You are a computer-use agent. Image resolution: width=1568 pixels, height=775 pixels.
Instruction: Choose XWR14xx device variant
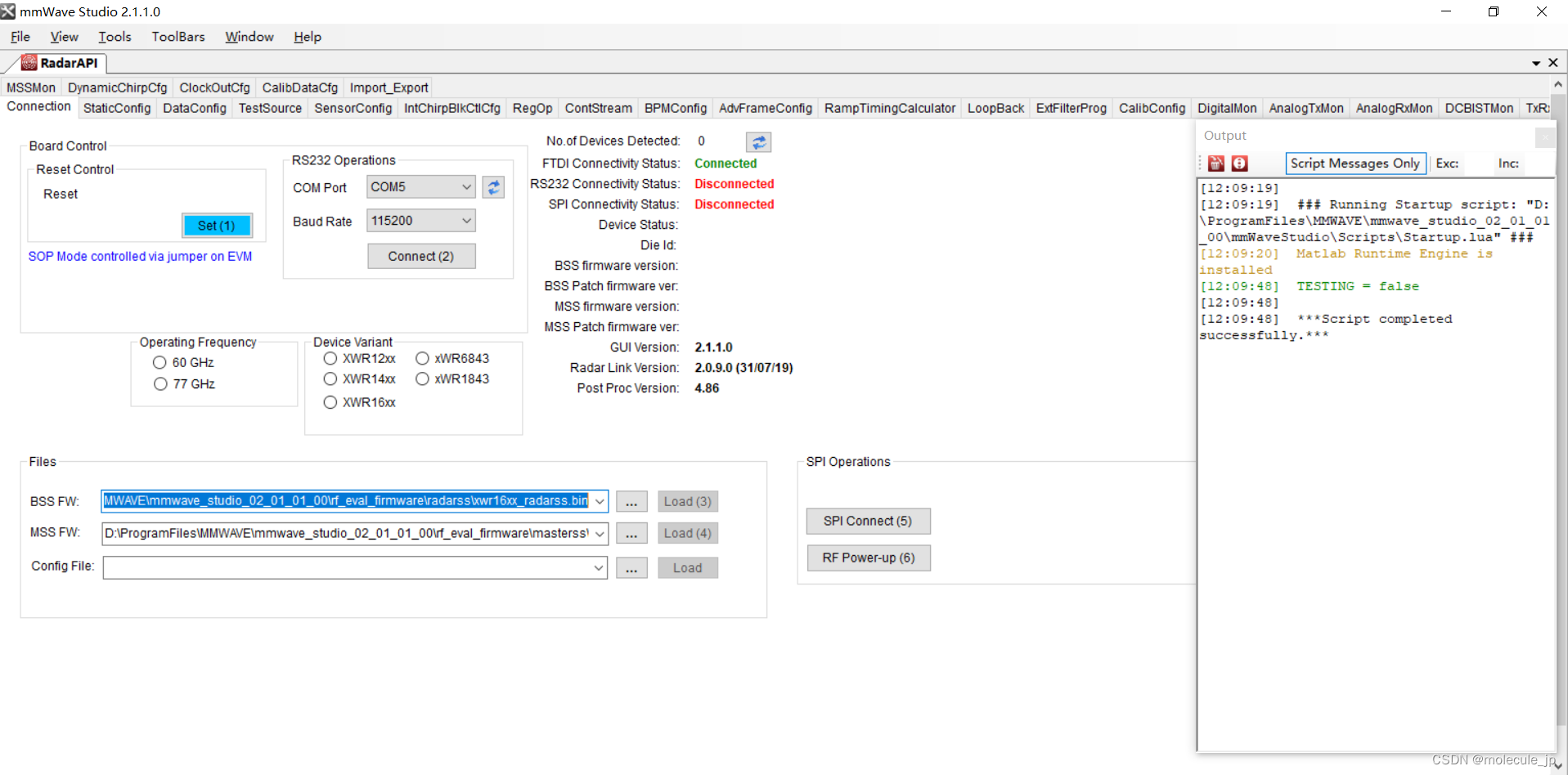330,379
